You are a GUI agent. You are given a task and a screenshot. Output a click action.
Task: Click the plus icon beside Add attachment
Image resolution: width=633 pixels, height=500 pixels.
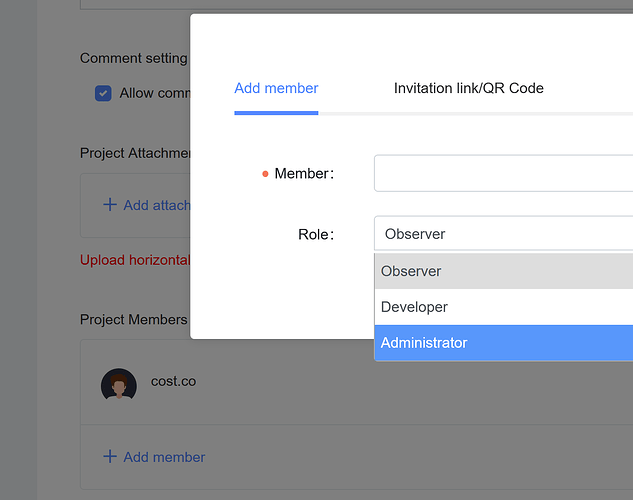point(110,205)
